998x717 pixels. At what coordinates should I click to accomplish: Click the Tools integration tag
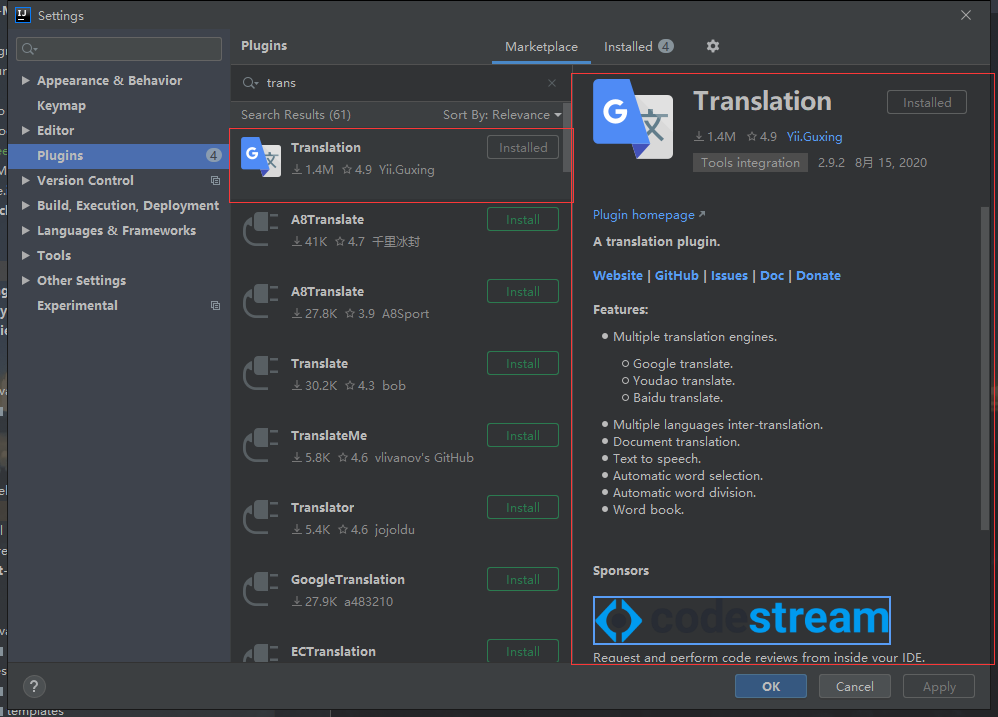(750, 163)
